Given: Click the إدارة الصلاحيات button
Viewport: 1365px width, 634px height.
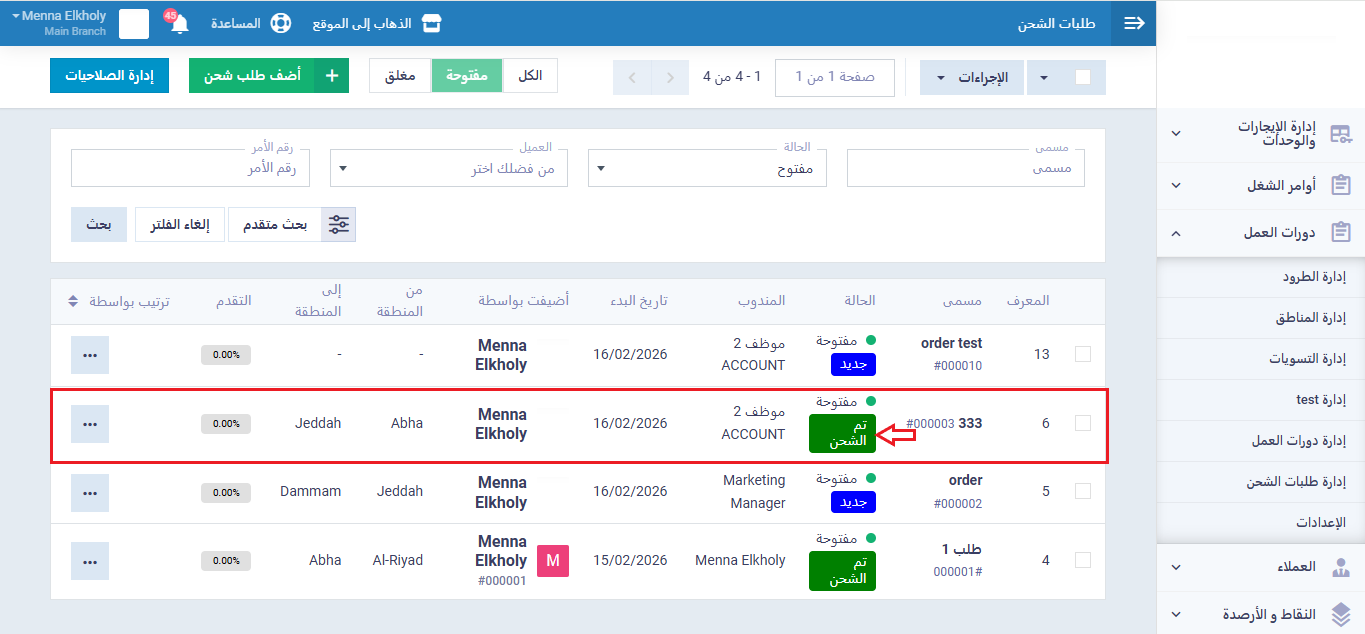Looking at the screenshot, I should pyautogui.click(x=109, y=76).
